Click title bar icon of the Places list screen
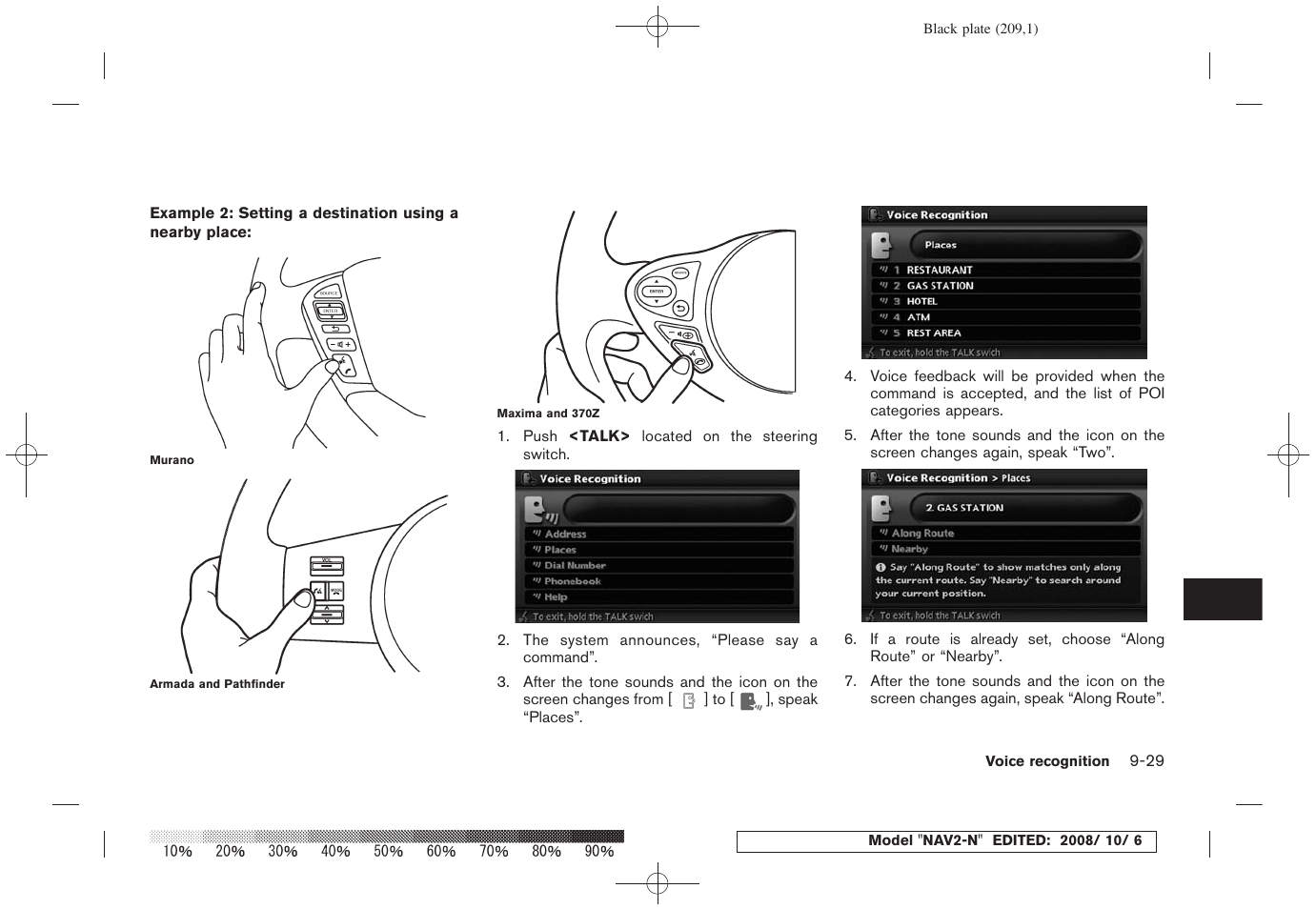 click(x=876, y=215)
